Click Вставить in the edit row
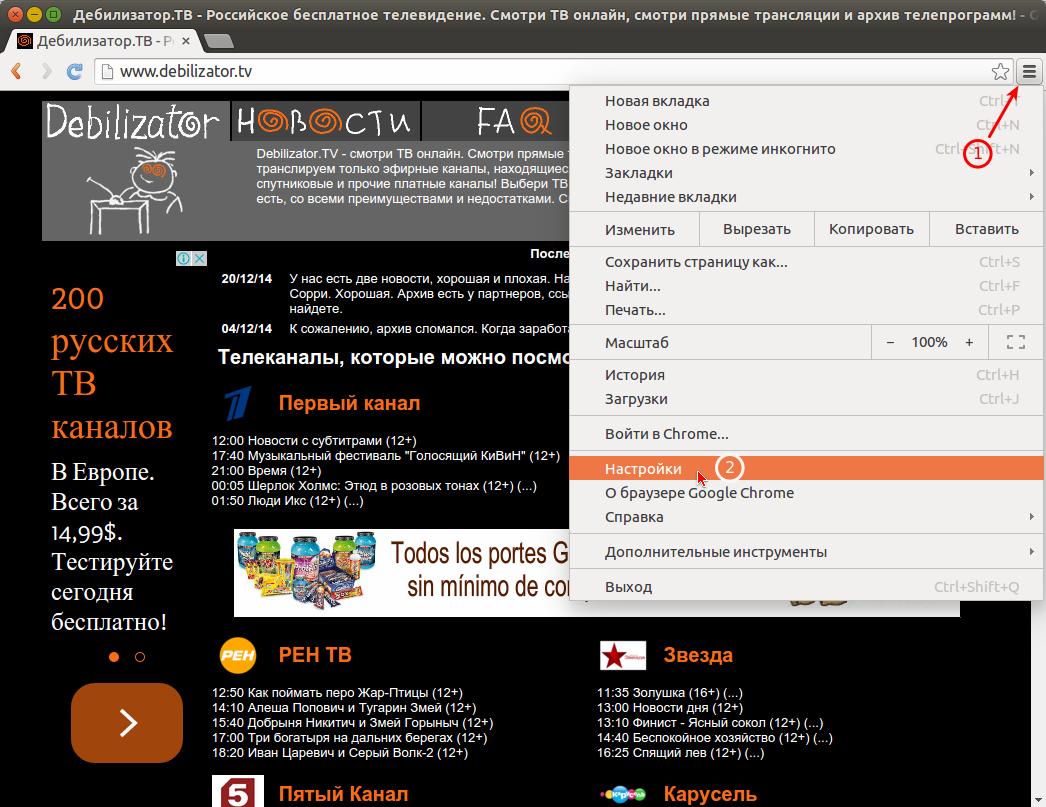Viewport: 1046px width, 807px height. [x=987, y=229]
